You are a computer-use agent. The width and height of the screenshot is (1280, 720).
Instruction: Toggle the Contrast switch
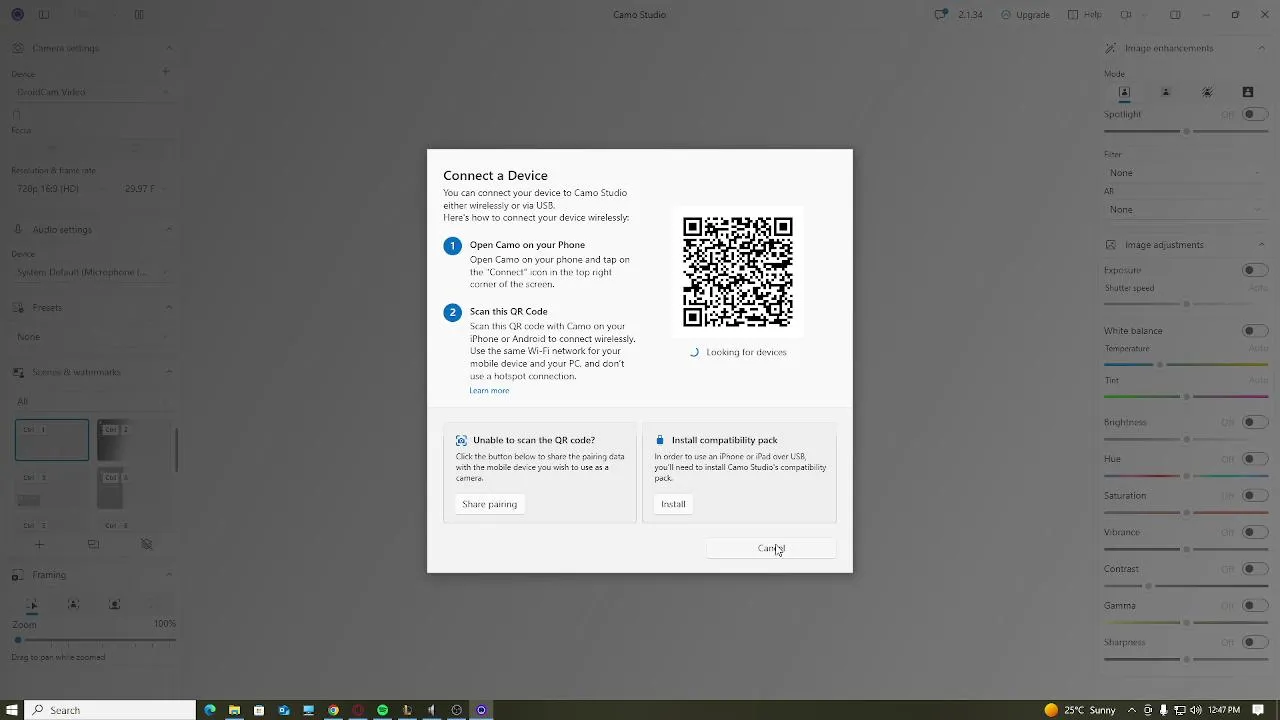tap(1255, 569)
